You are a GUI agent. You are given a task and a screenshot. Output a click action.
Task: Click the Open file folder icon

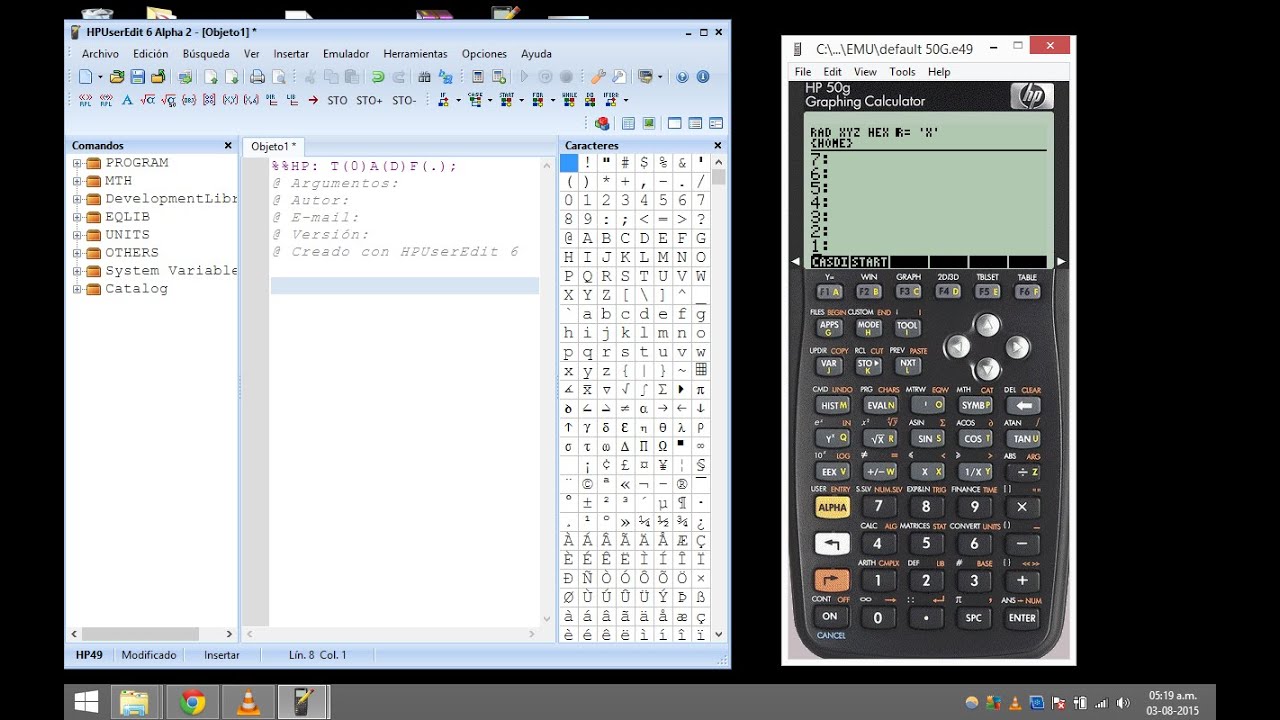[x=117, y=77]
